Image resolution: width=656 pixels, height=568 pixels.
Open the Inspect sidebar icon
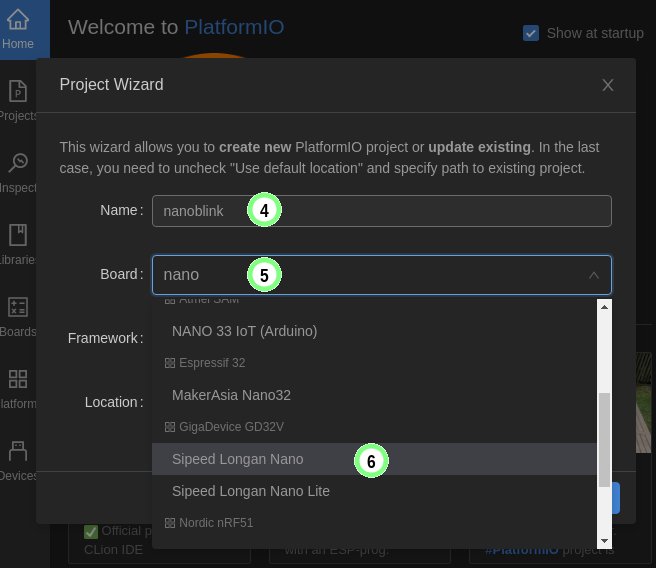coord(18,170)
